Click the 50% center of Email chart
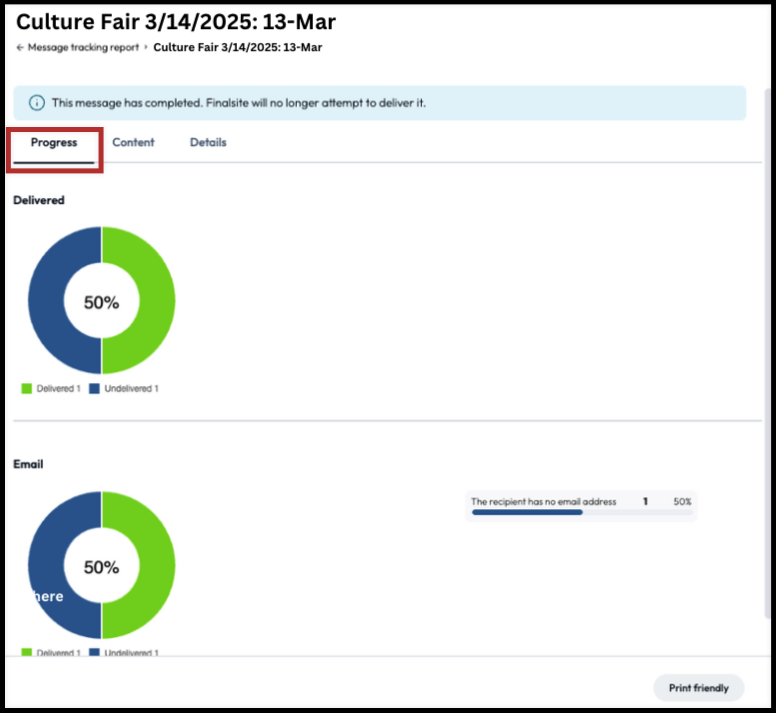The height and width of the screenshot is (713, 776). [101, 567]
